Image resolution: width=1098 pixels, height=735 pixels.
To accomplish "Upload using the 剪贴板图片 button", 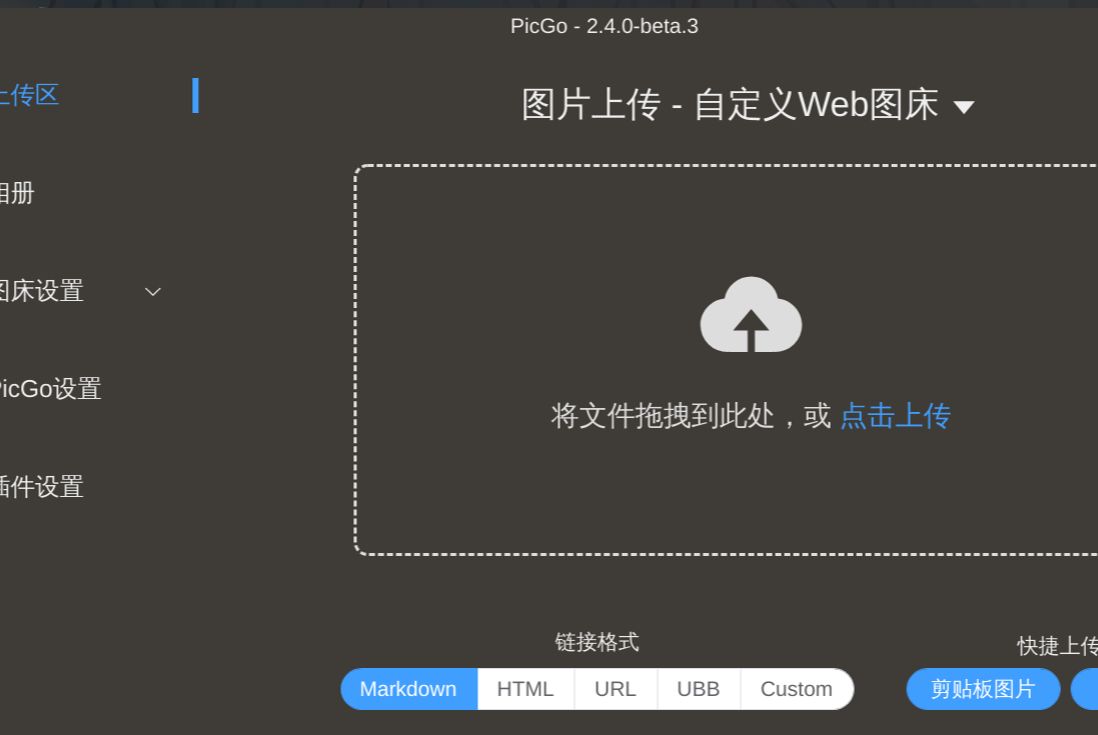I will pos(982,689).
